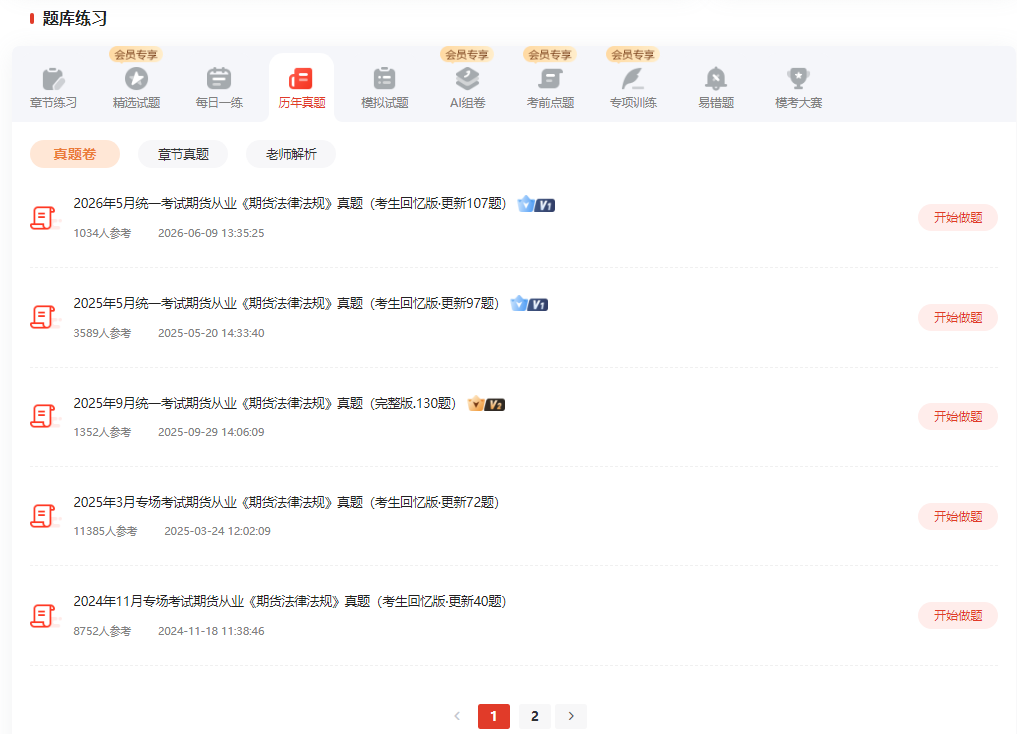The image size is (1017, 734).
Task: Select the 模拟试题 clipboard icon
Action: tap(385, 79)
